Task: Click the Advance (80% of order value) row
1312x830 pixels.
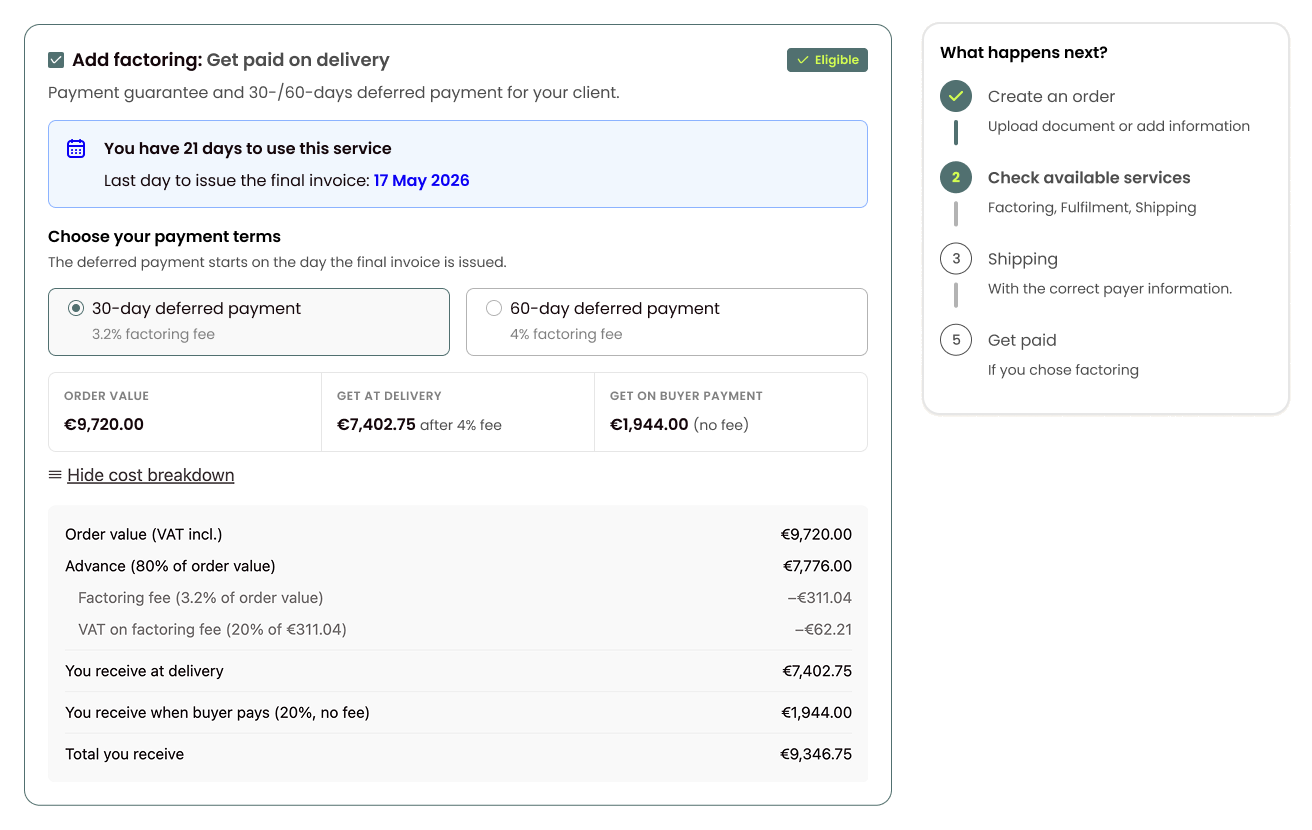Action: (458, 566)
